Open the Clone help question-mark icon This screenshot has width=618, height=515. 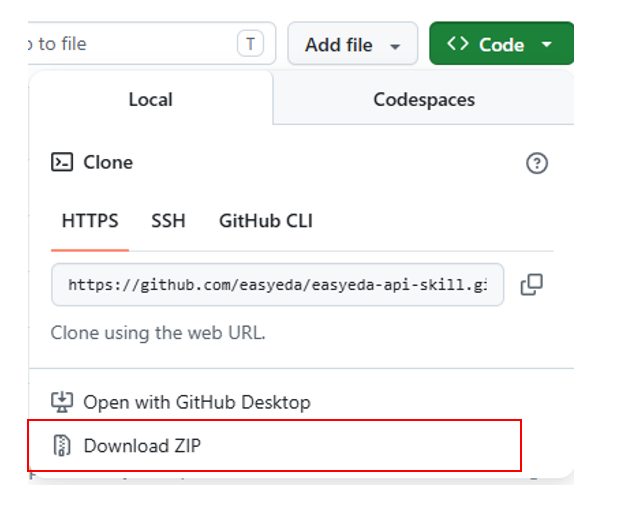(x=537, y=163)
